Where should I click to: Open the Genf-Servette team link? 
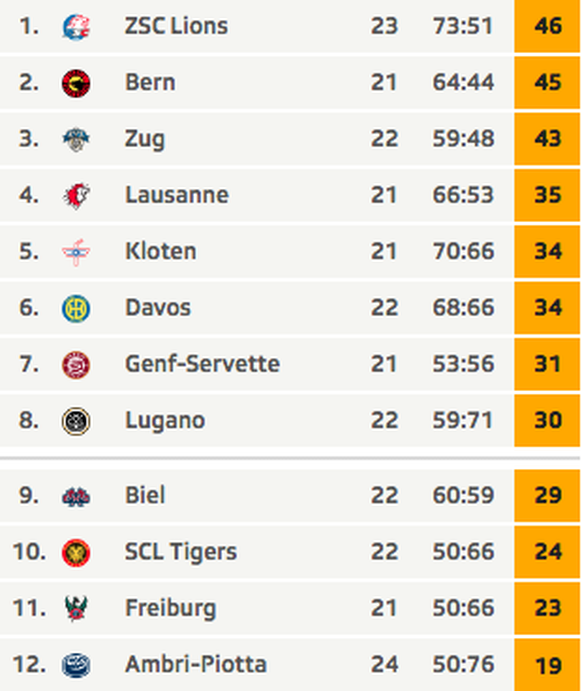coord(202,364)
